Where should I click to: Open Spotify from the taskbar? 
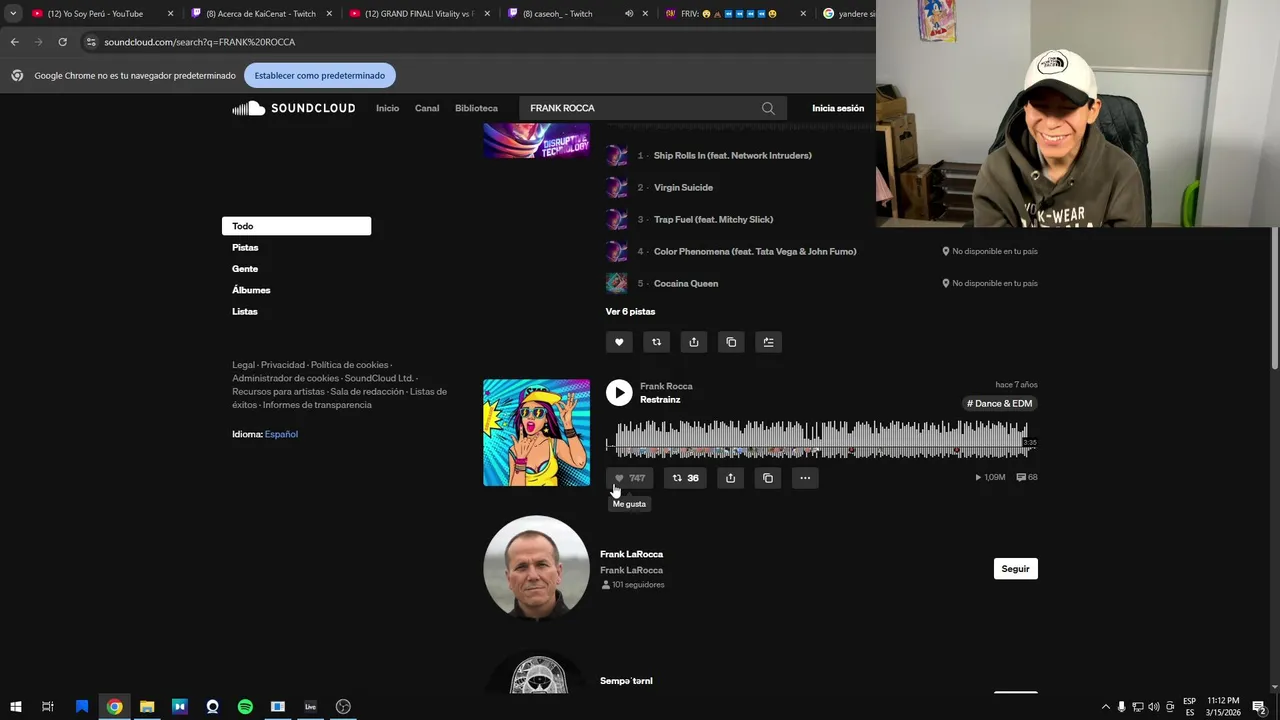pyautogui.click(x=245, y=706)
